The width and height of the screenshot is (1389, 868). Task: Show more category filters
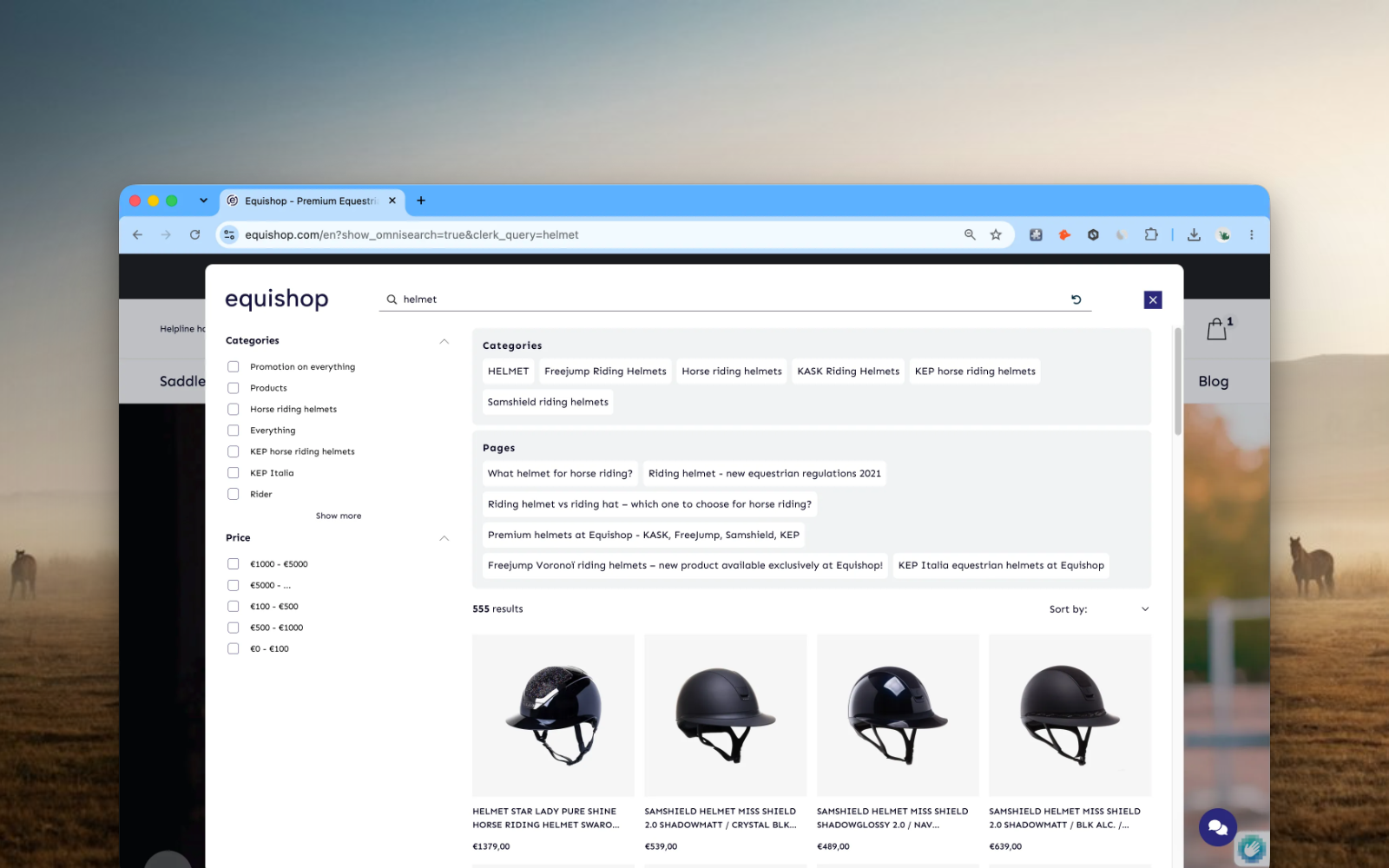(339, 516)
